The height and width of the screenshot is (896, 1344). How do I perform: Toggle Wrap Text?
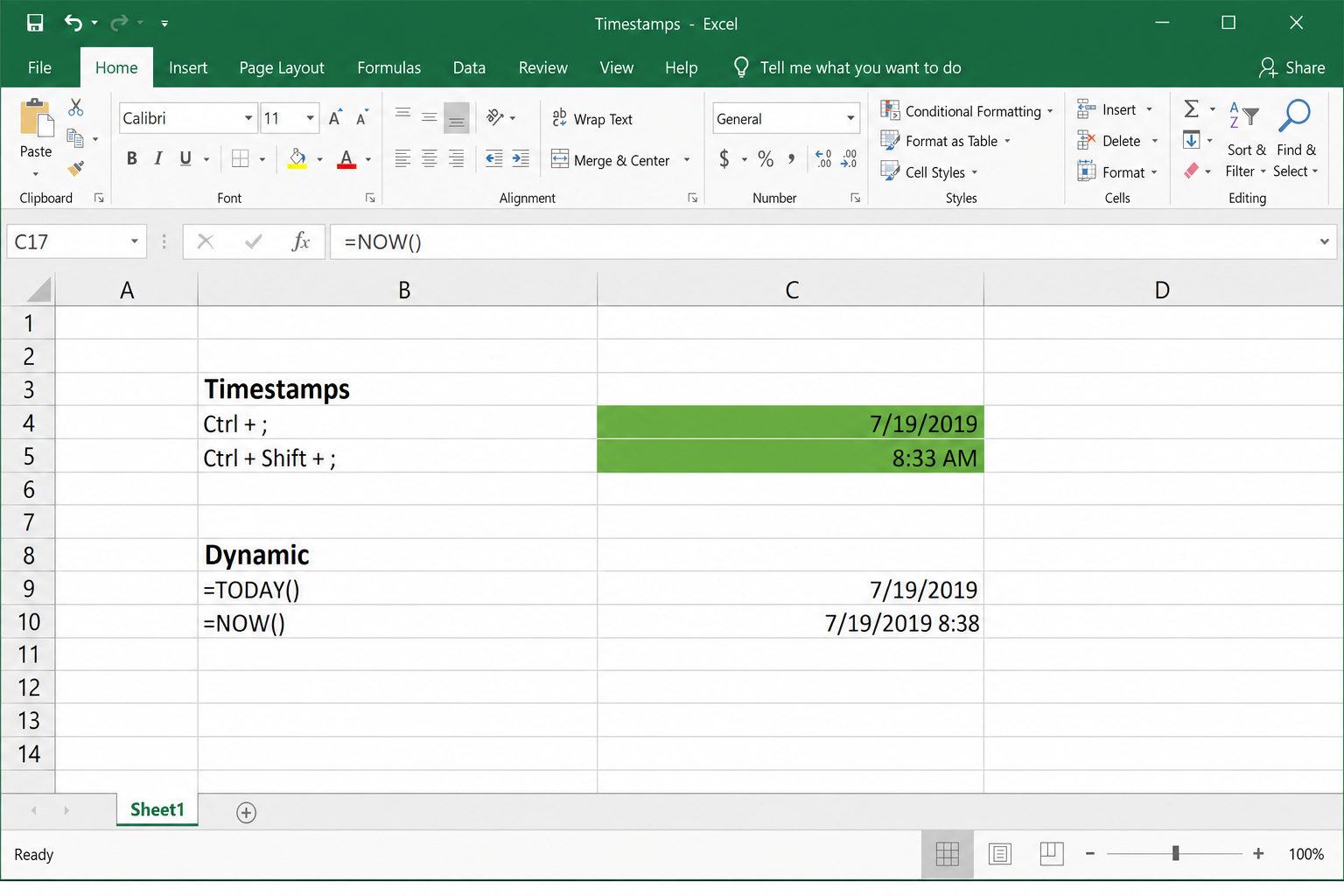click(x=592, y=119)
